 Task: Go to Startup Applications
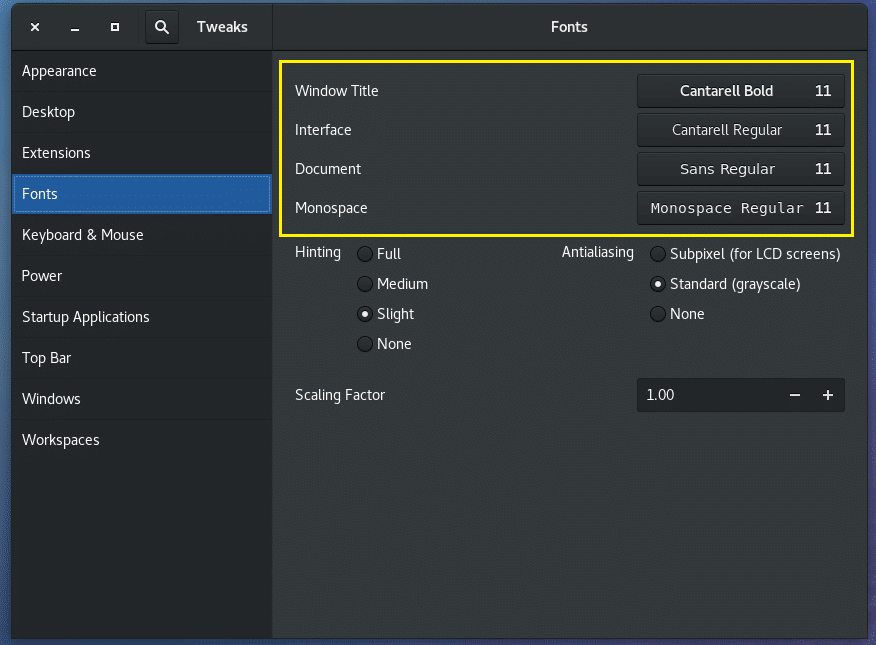(x=85, y=316)
